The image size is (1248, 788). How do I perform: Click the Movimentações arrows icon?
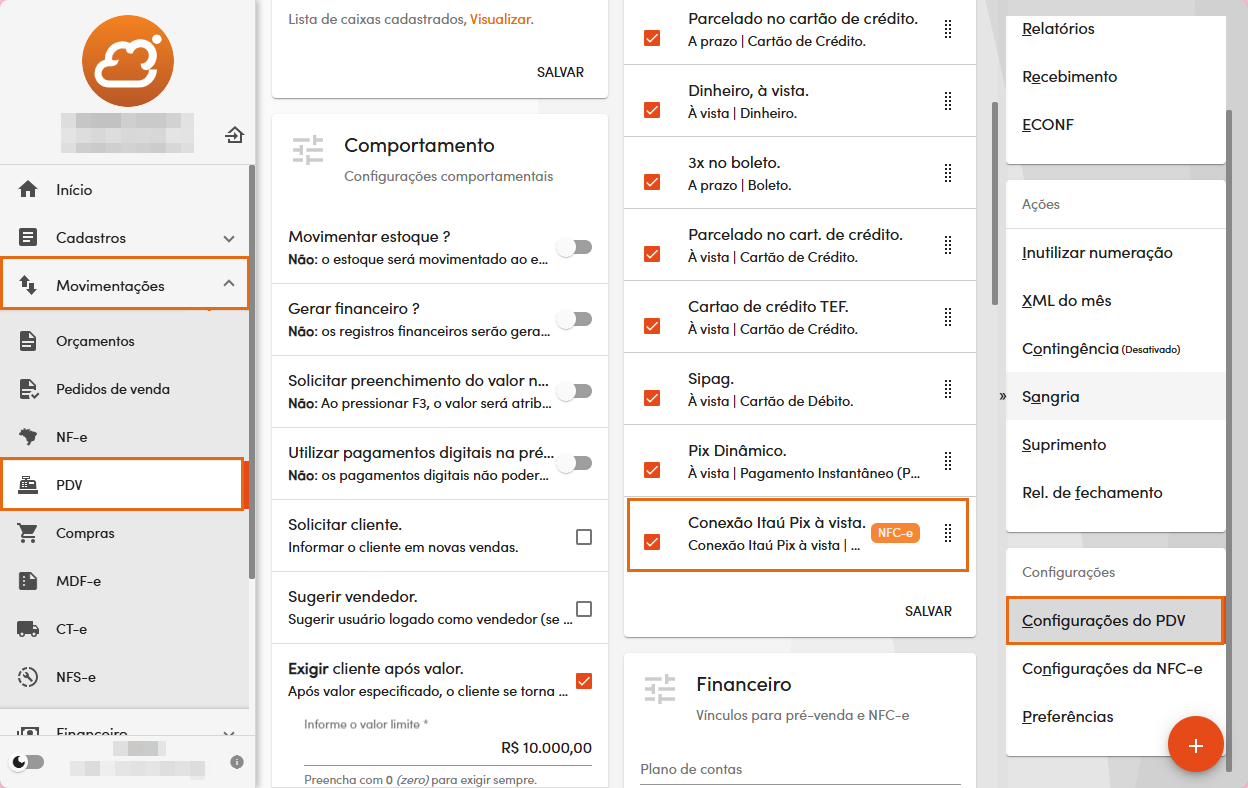[x=28, y=286]
